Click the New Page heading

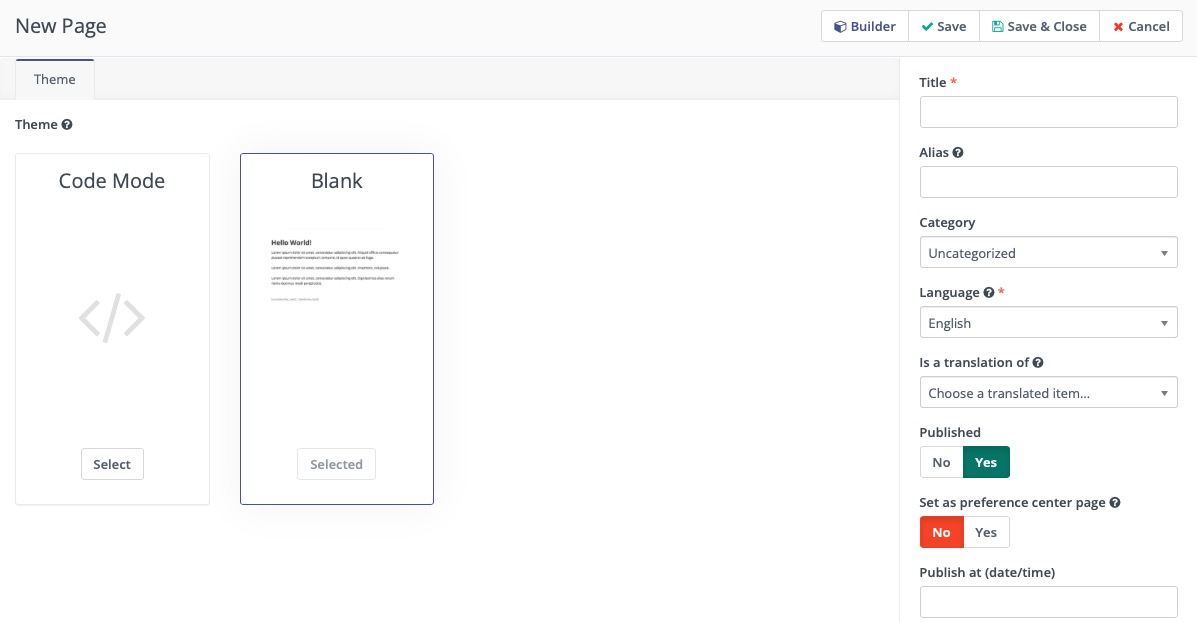point(60,26)
